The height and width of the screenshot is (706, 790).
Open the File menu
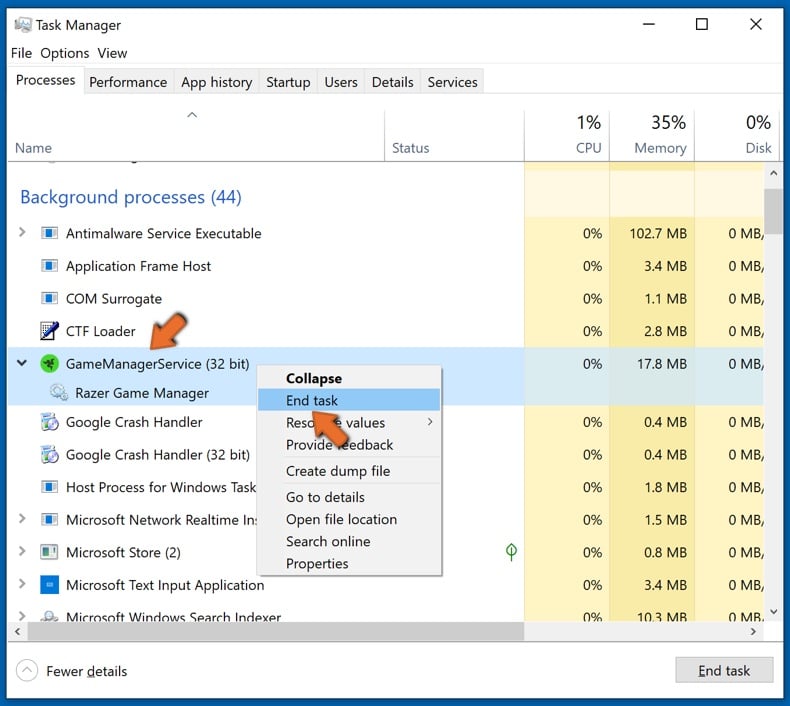[21, 53]
